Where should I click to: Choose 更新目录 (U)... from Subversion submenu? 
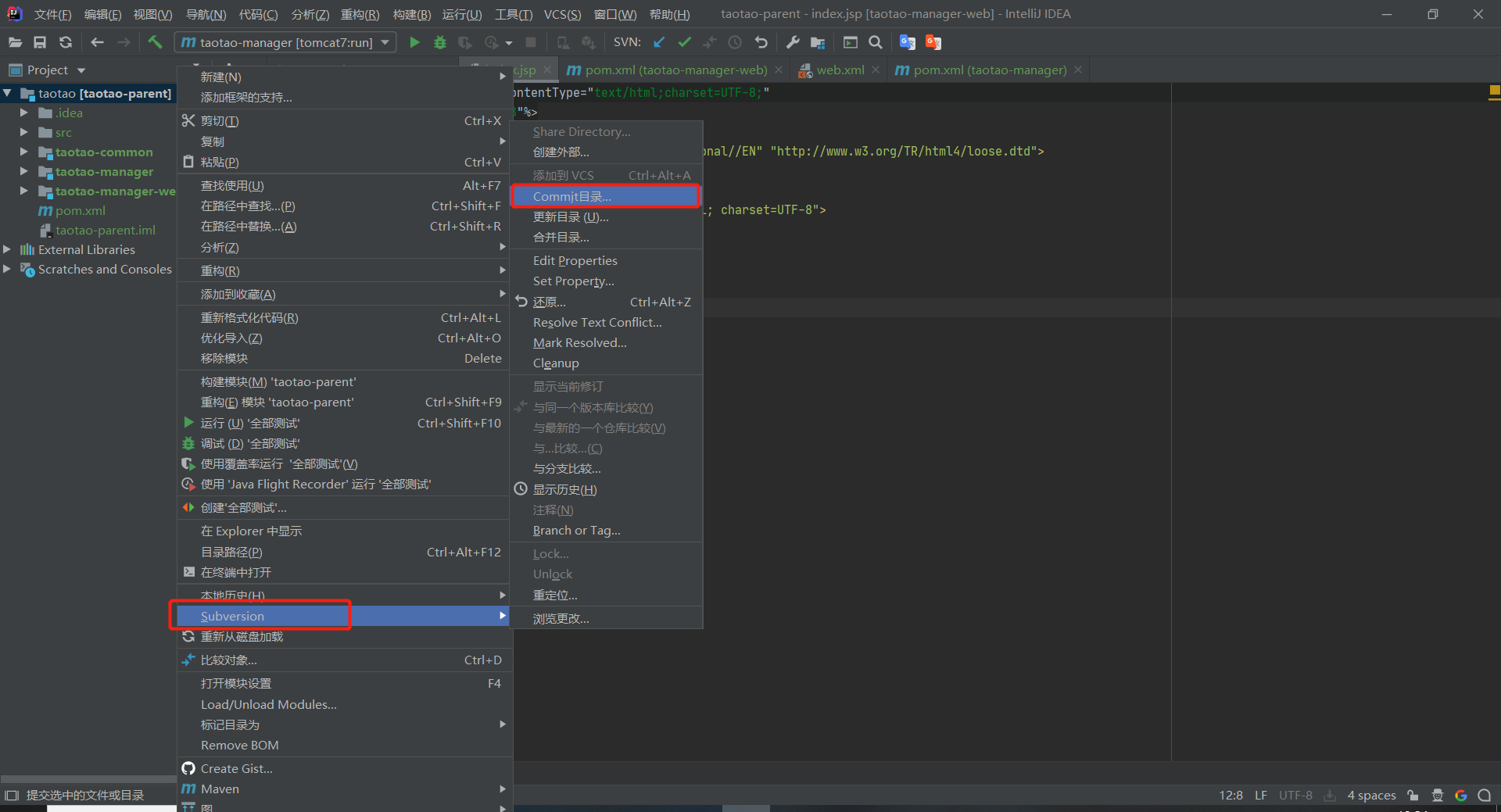606,216
